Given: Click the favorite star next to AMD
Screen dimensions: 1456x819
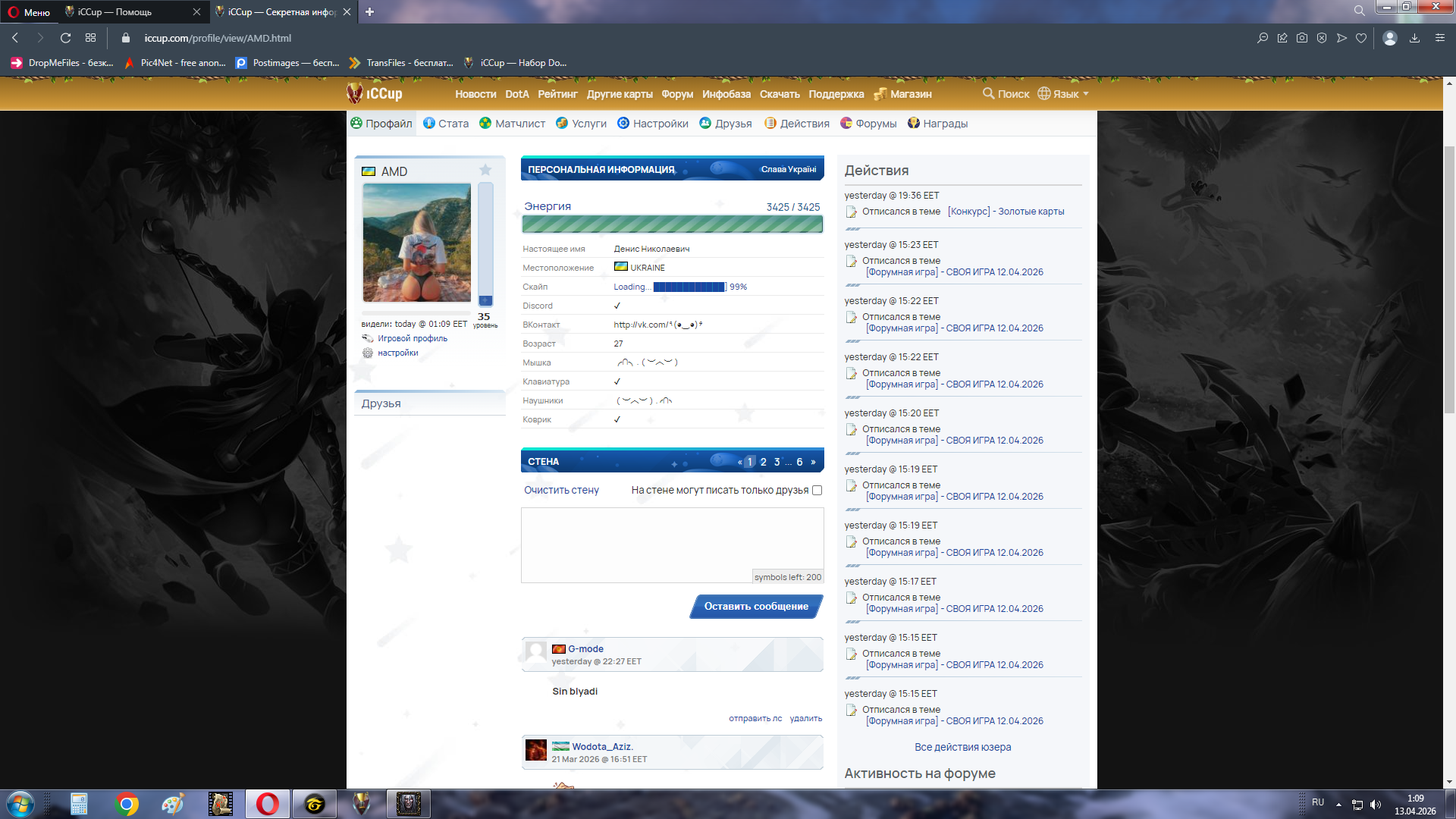Looking at the screenshot, I should [x=485, y=171].
